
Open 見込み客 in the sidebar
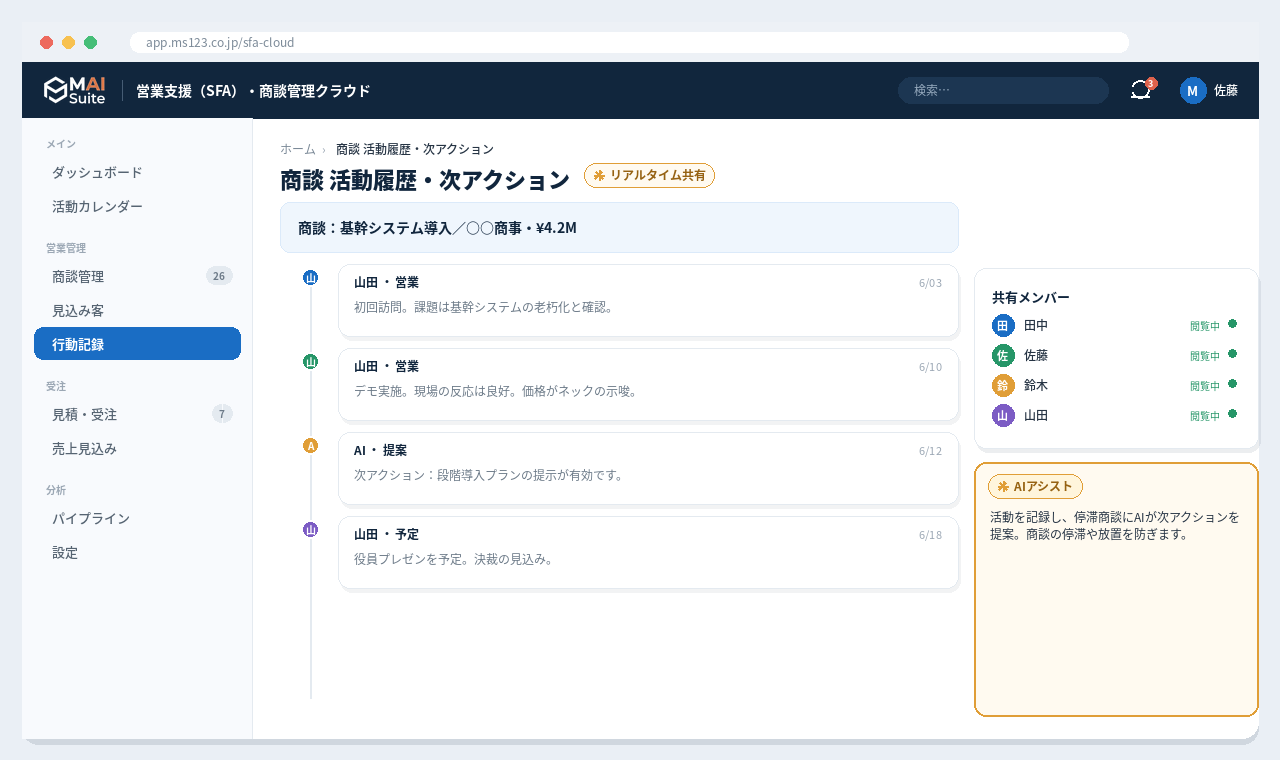click(x=137, y=310)
